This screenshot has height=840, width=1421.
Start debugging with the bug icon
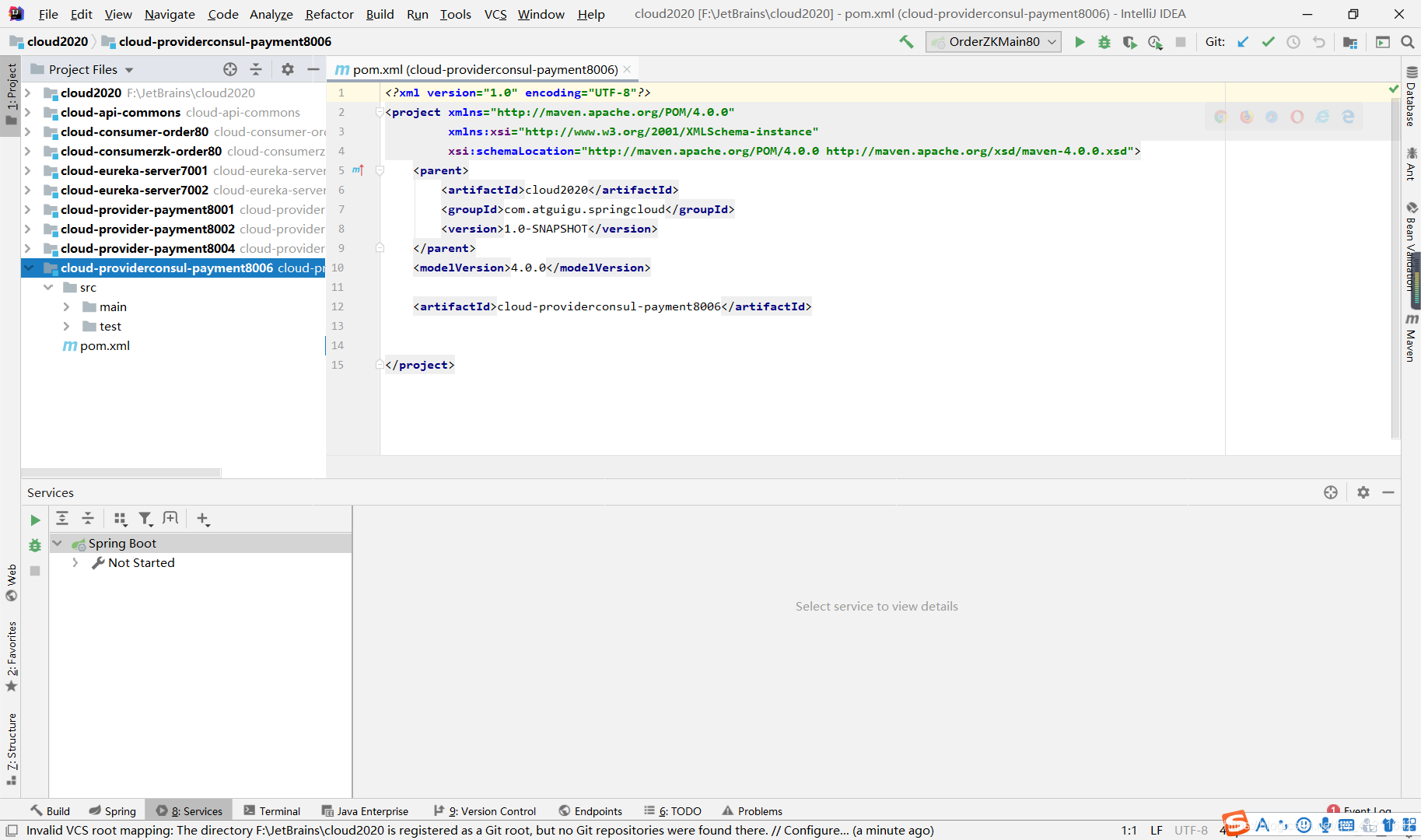1104,42
